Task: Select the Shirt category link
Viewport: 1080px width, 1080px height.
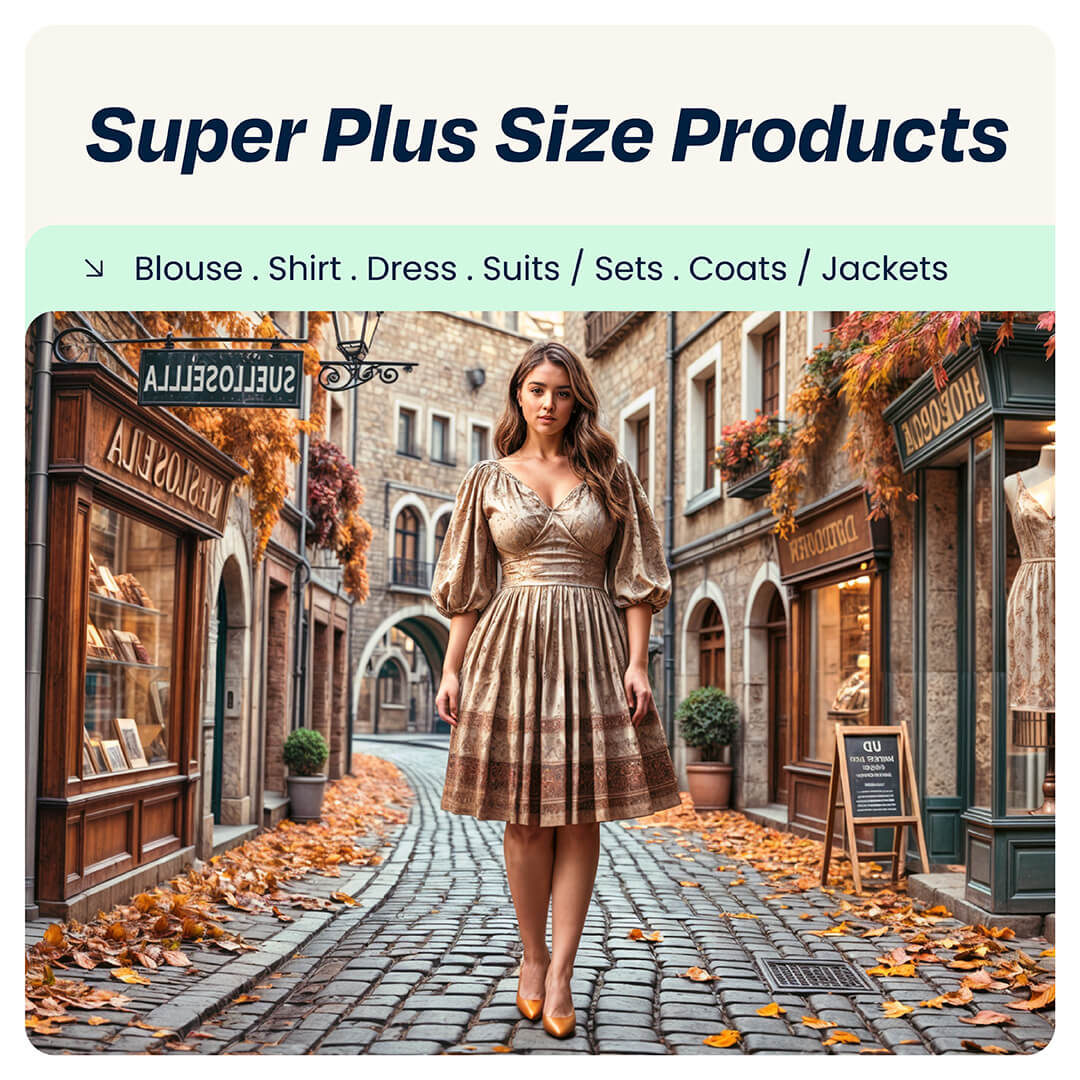Action: click(x=304, y=269)
